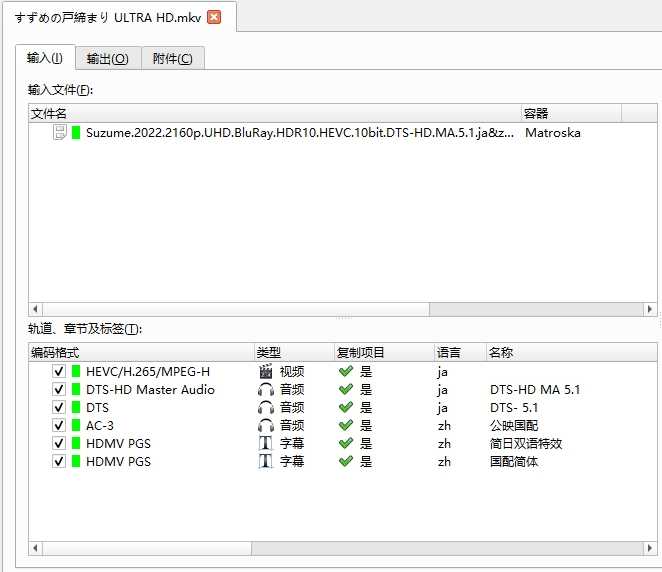The height and width of the screenshot is (572, 662).
Task: Click the zh language cell of the AC-3 track
Action: click(x=444, y=426)
